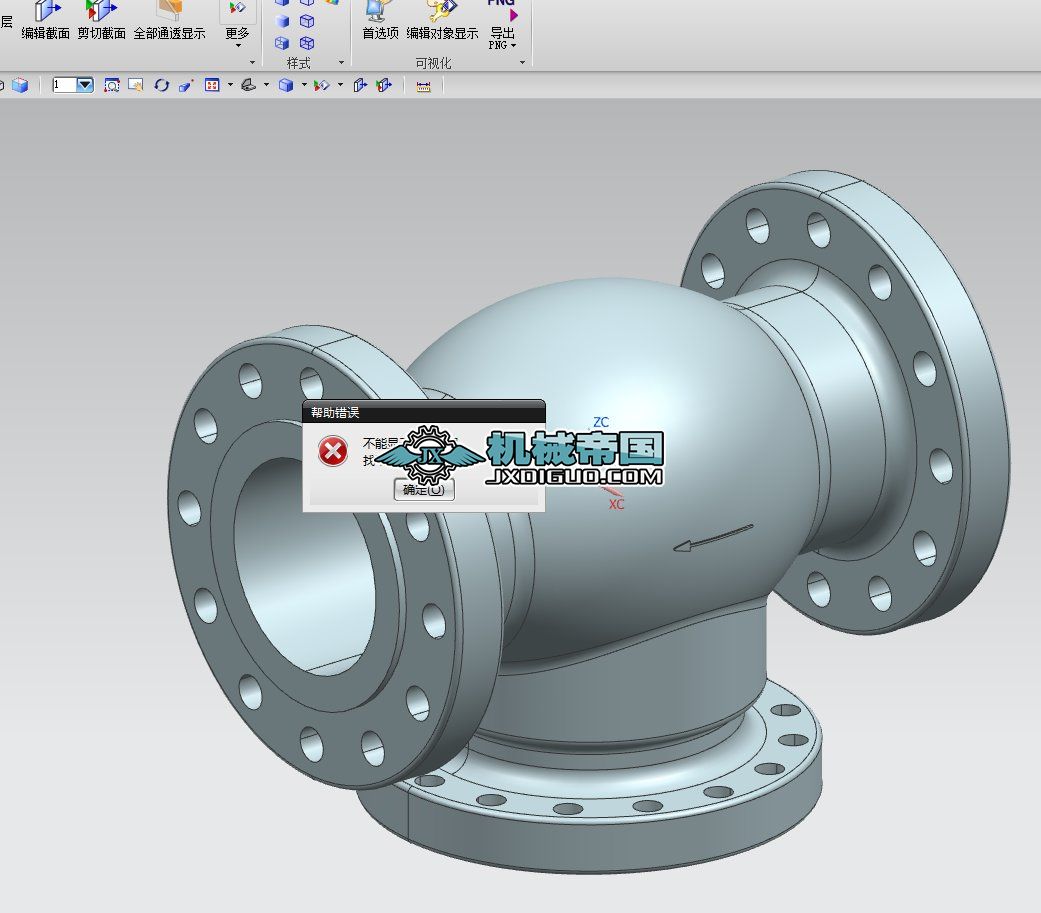Click the measure ruler icon
The width and height of the screenshot is (1041, 913).
tap(423, 86)
